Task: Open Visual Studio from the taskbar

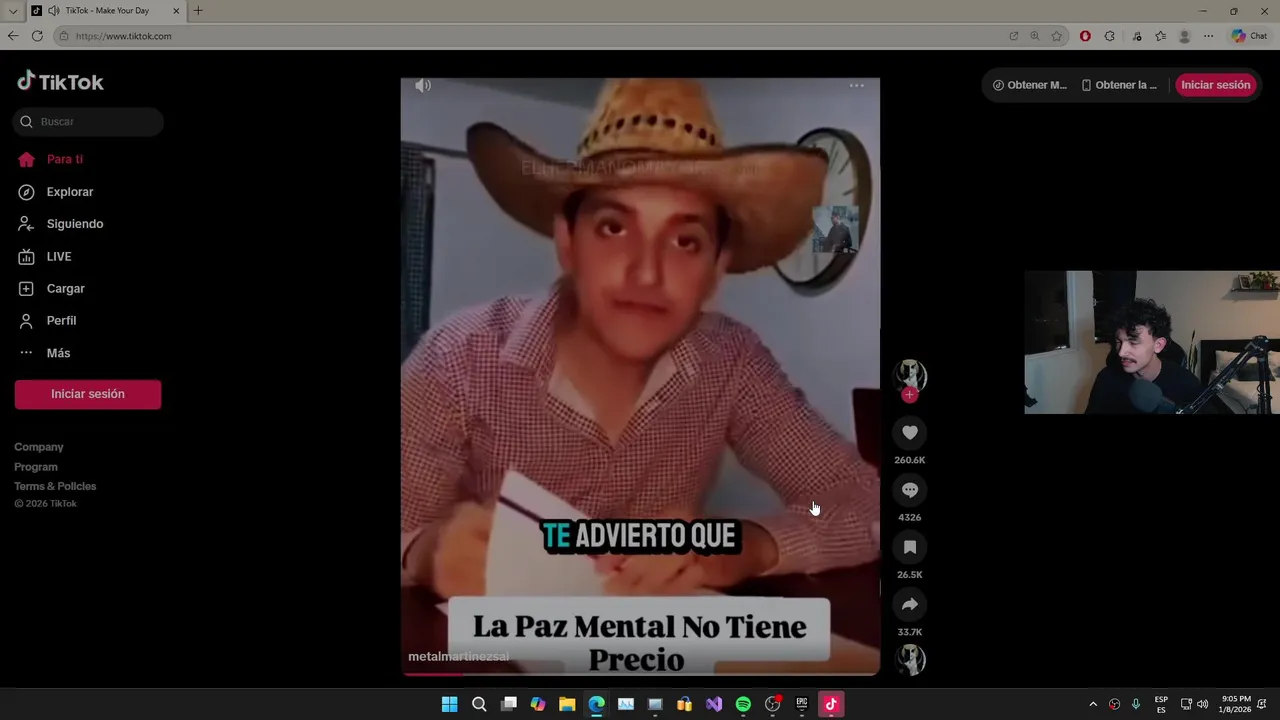Action: (714, 704)
